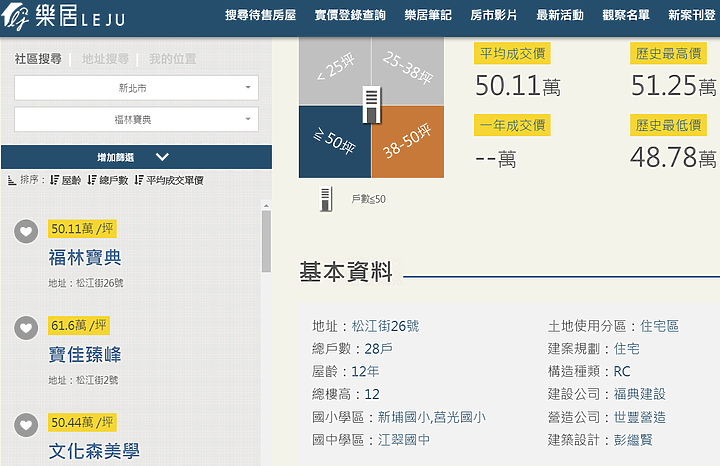Favorite 寶佳臻峰 with heart icon

(26, 328)
